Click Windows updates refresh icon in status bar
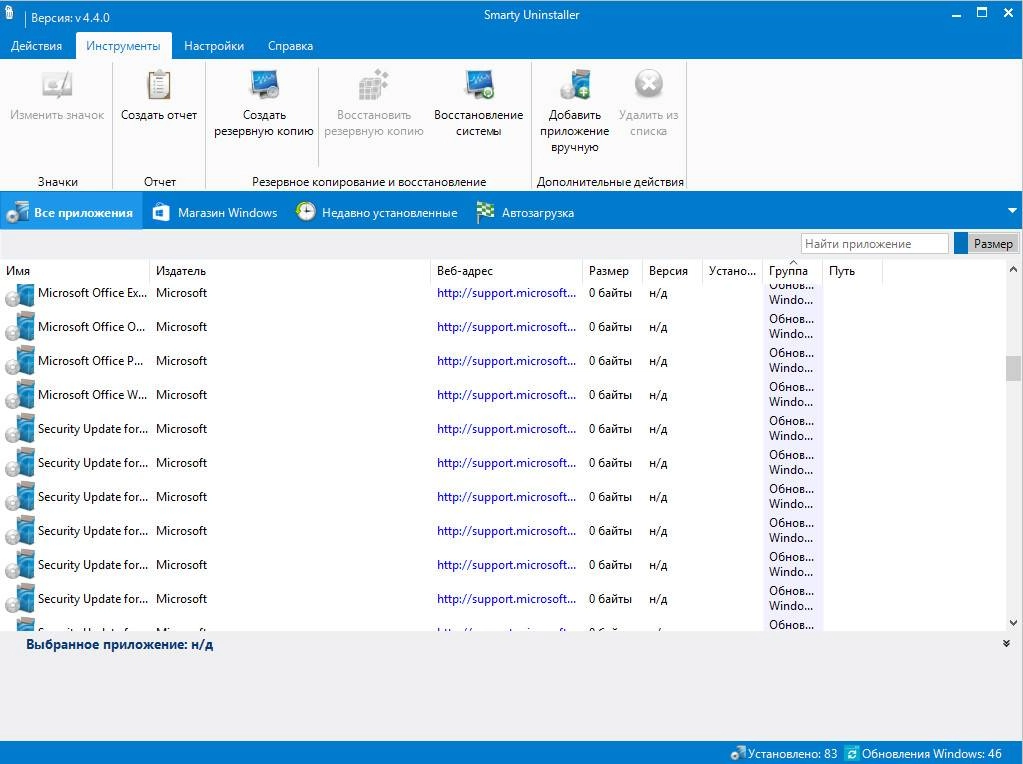Image resolution: width=1023 pixels, height=764 pixels. [852, 754]
